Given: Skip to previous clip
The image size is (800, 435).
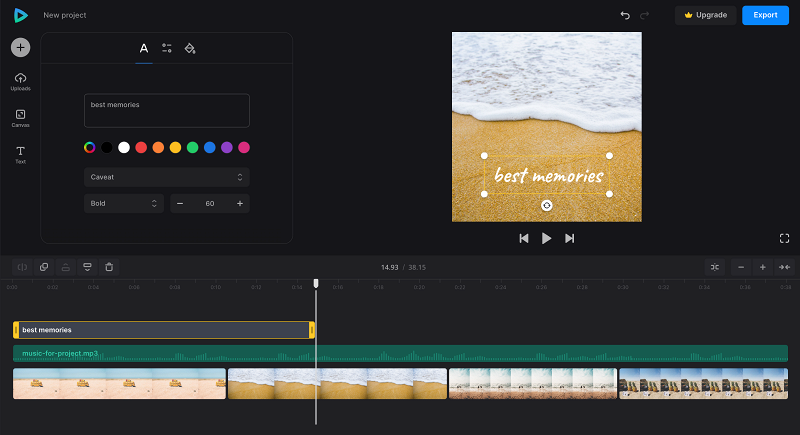Looking at the screenshot, I should pyautogui.click(x=523, y=238).
